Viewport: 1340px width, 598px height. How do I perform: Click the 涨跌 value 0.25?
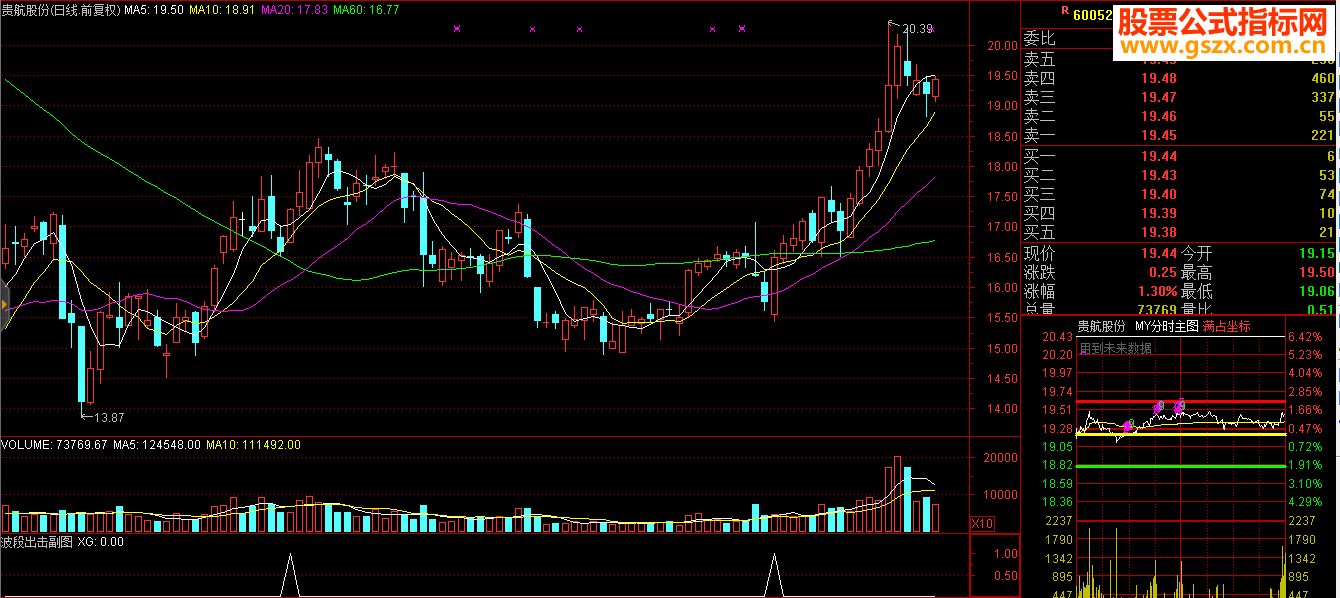[1161, 273]
